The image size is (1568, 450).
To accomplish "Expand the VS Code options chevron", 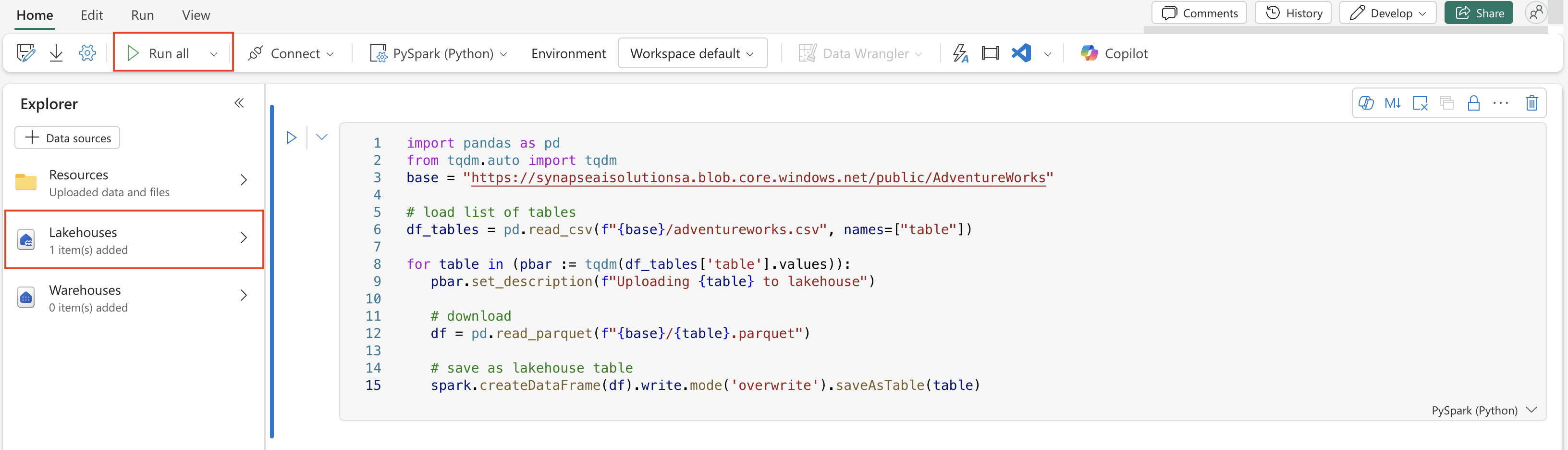I will (x=1048, y=53).
